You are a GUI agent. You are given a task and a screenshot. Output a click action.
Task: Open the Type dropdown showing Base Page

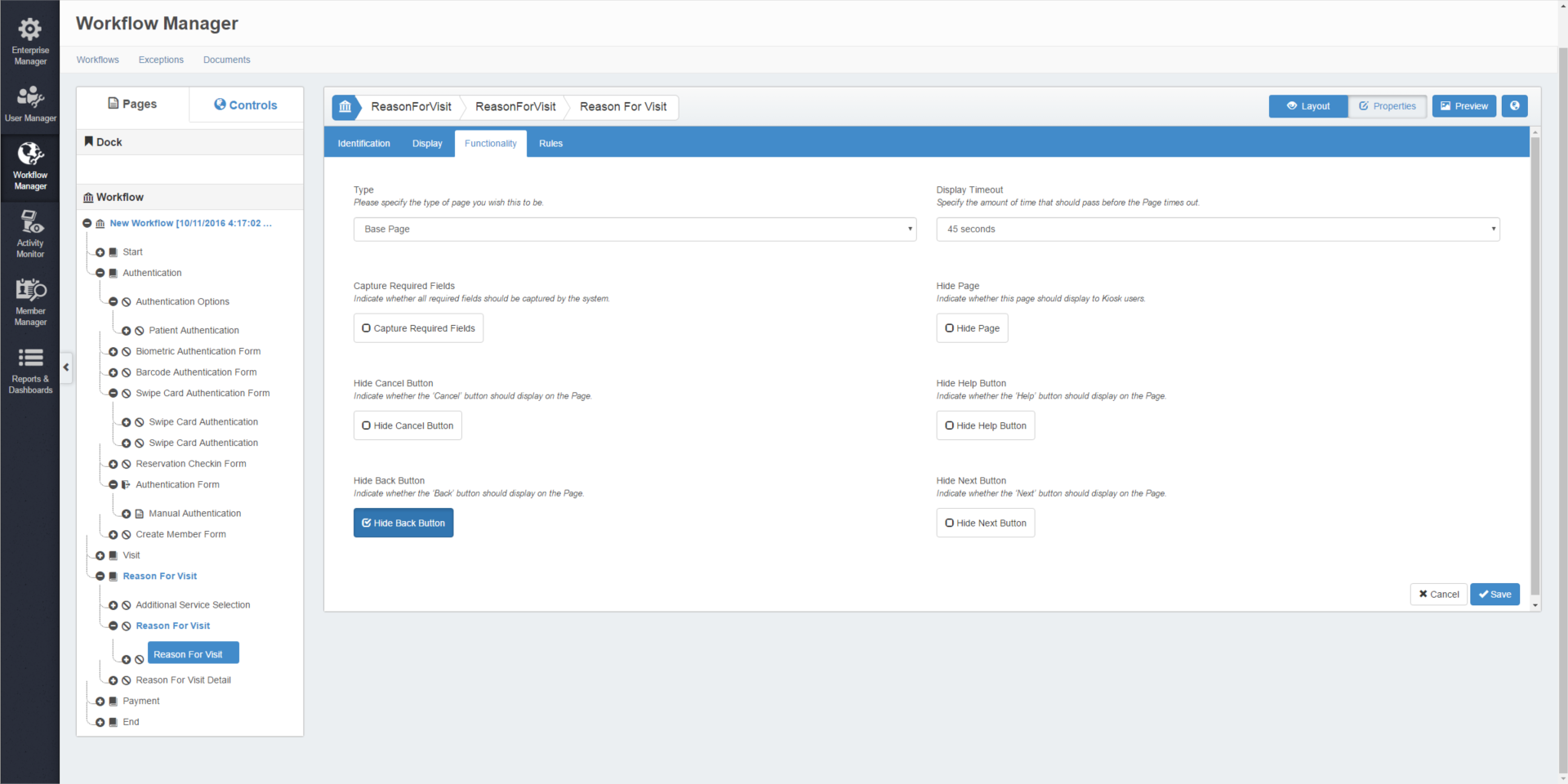(635, 229)
